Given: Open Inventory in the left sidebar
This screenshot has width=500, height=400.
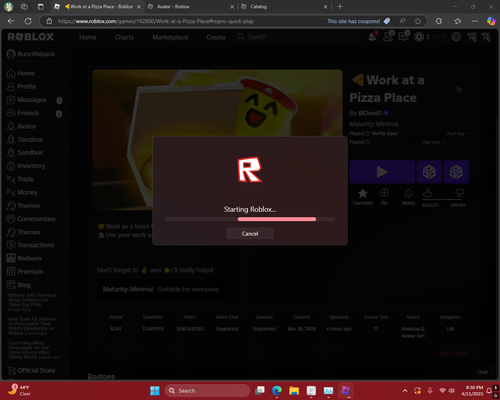Looking at the screenshot, I should pyautogui.click(x=26, y=166).
